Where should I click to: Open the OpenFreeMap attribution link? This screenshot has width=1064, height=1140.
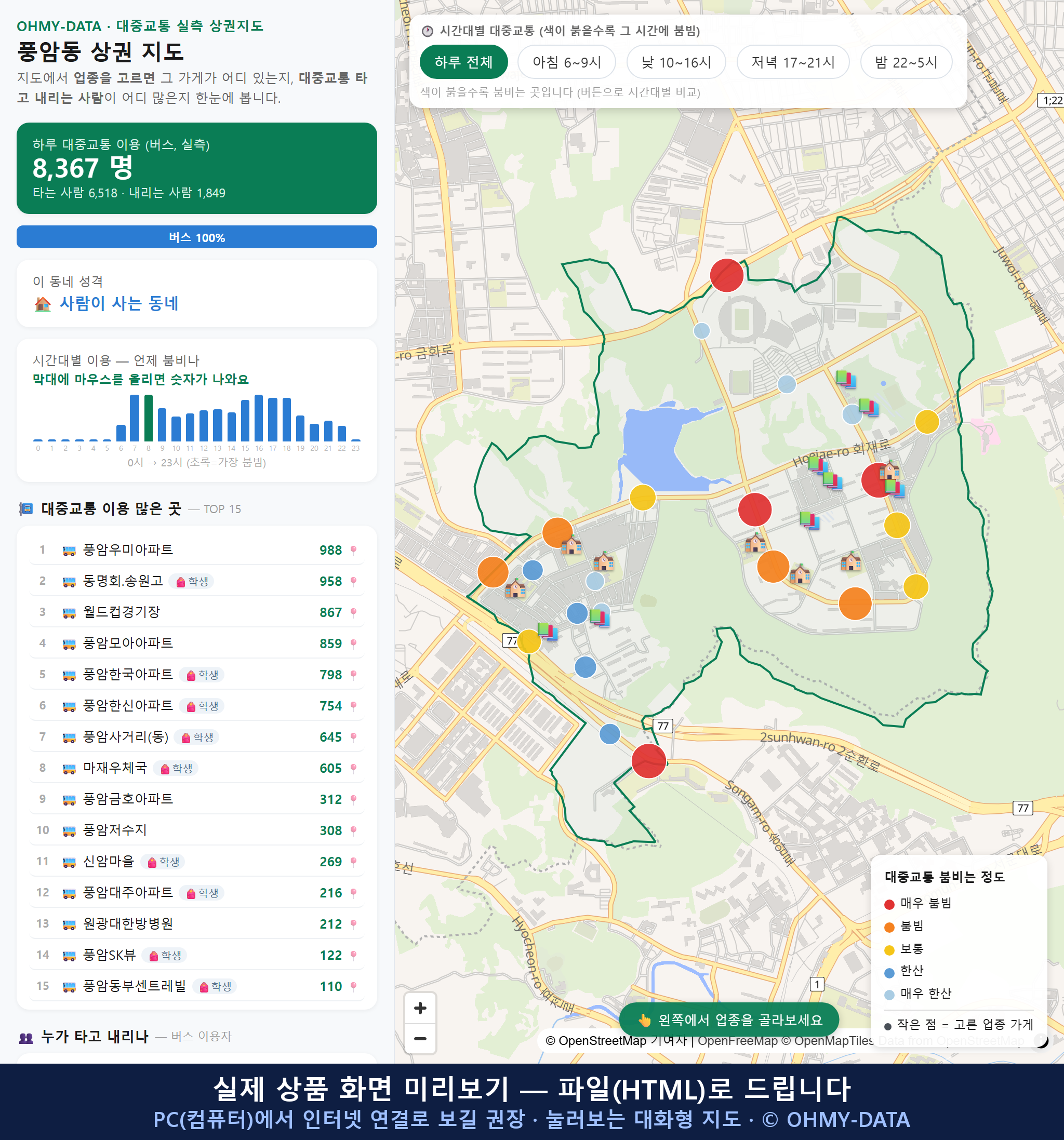(738, 1040)
